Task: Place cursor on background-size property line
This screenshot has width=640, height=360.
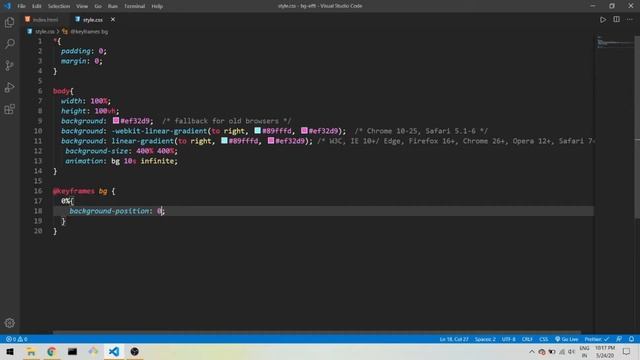Action: [x=121, y=151]
